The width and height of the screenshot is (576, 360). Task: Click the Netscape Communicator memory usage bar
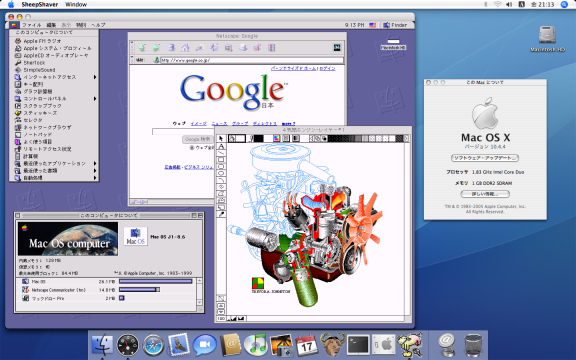pos(140,290)
